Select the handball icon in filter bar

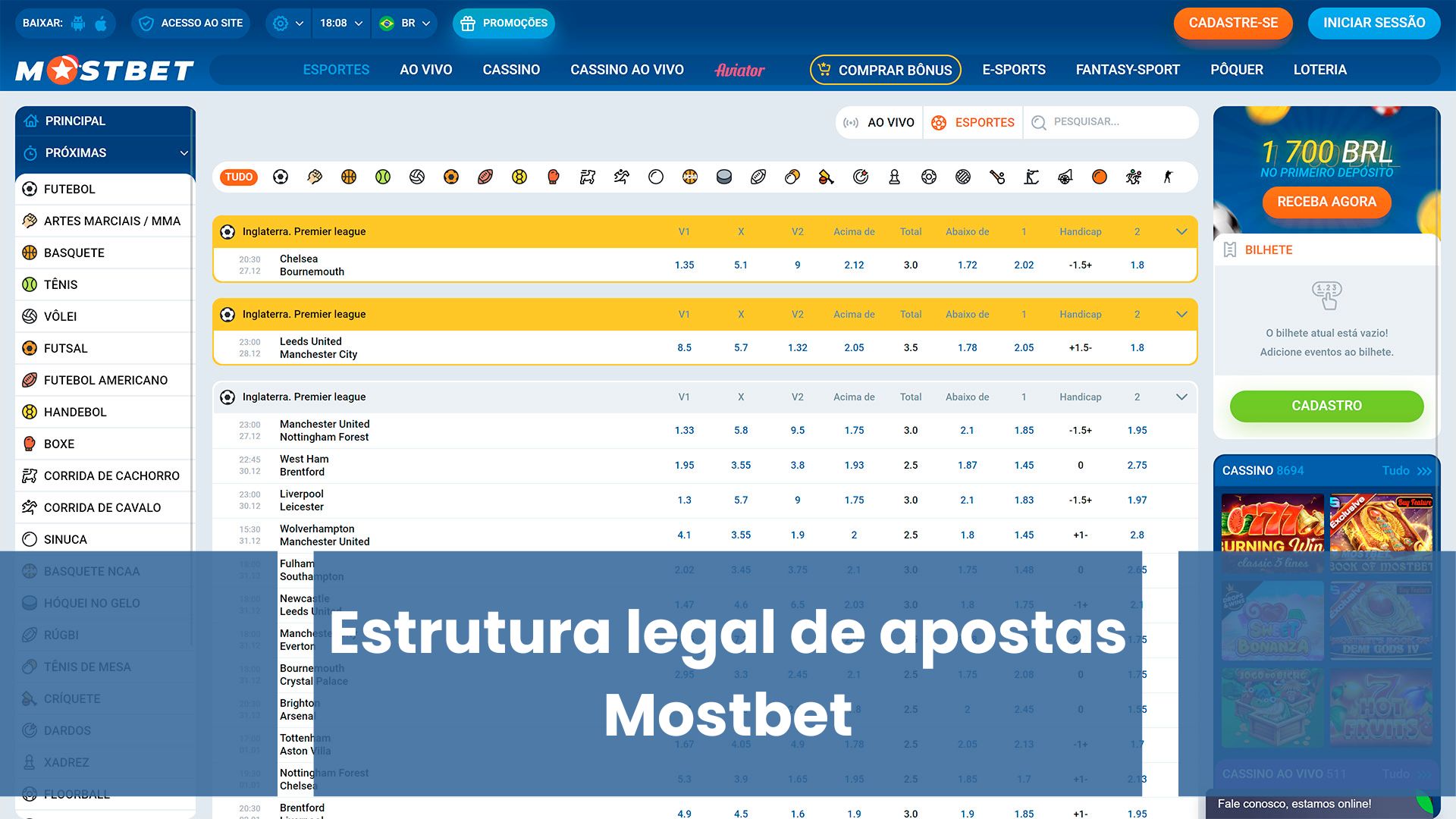519,177
